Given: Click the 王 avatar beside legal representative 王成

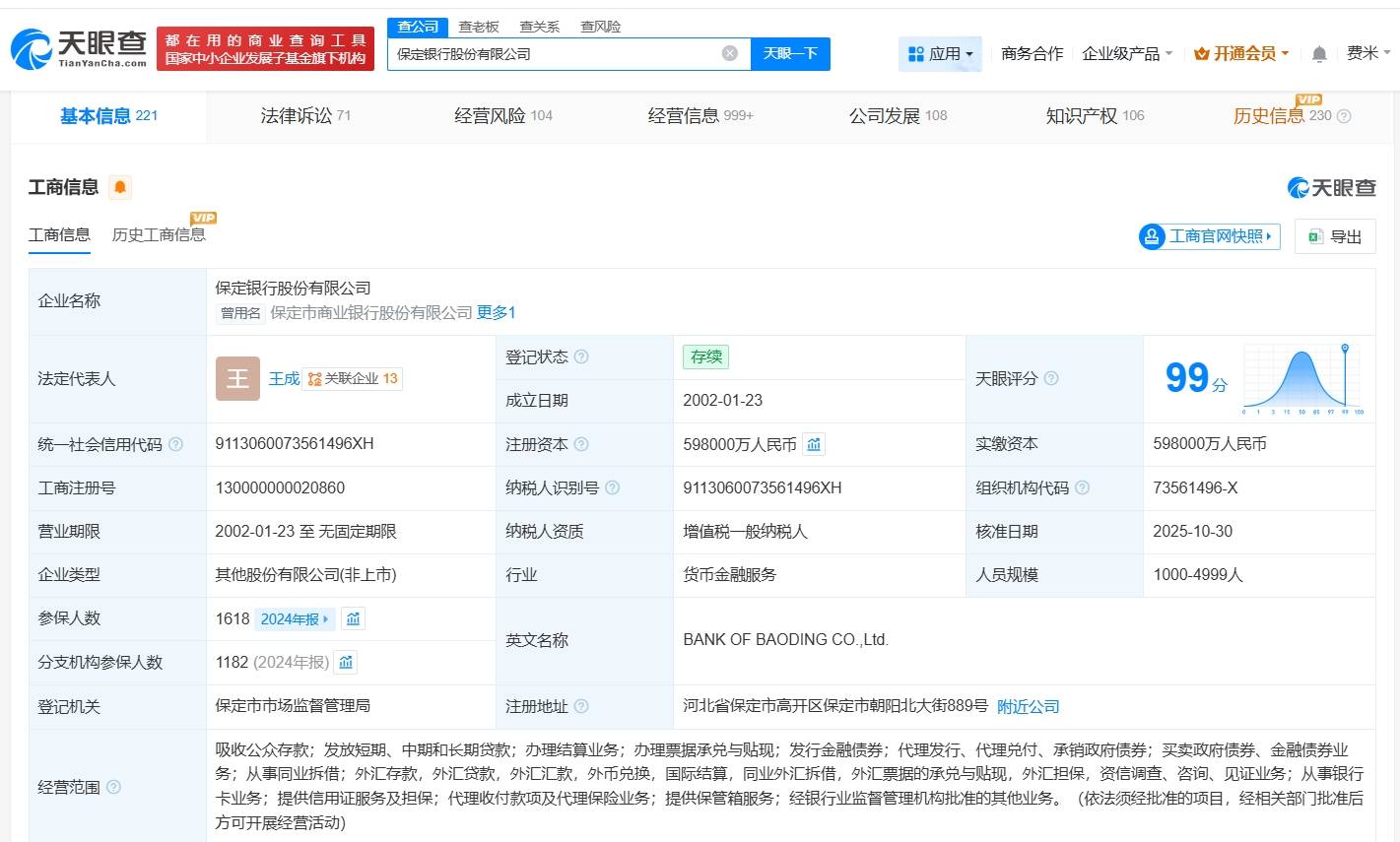Looking at the screenshot, I should (236, 378).
